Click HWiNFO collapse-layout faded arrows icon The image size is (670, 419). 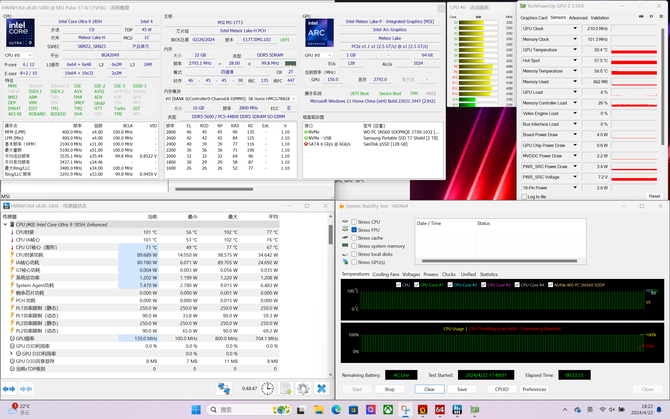pos(26,389)
